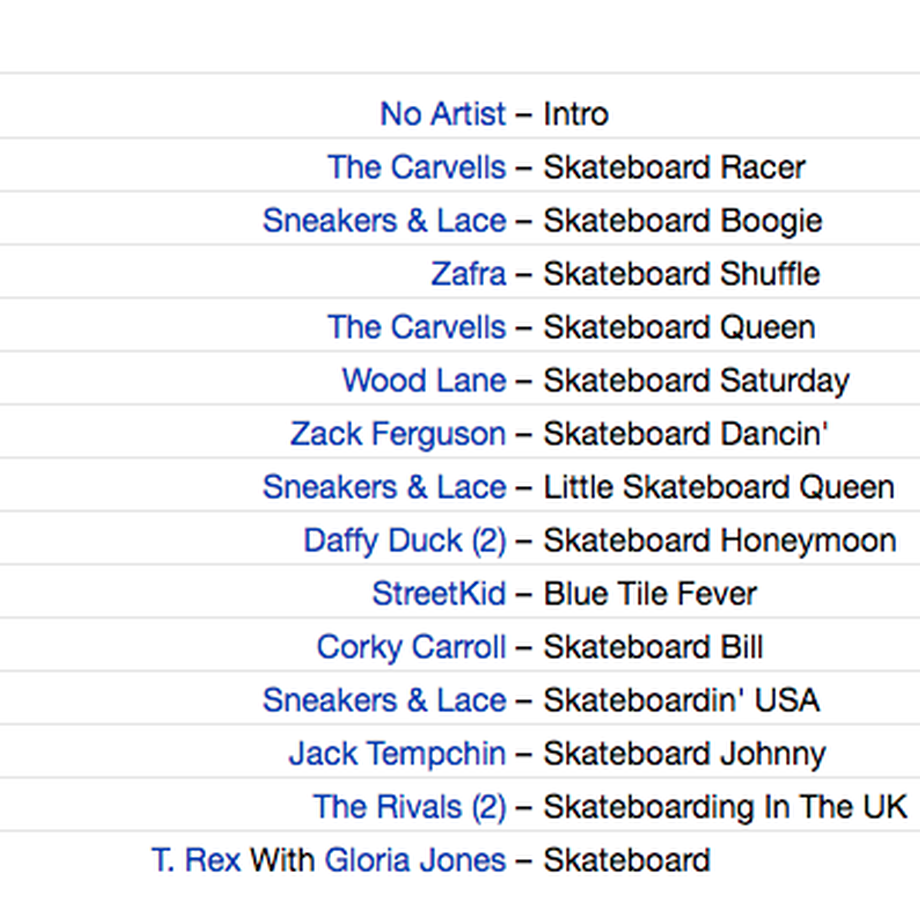The image size is (920, 920).
Task: Select the Blue Tile Fever track title
Action: (650, 593)
